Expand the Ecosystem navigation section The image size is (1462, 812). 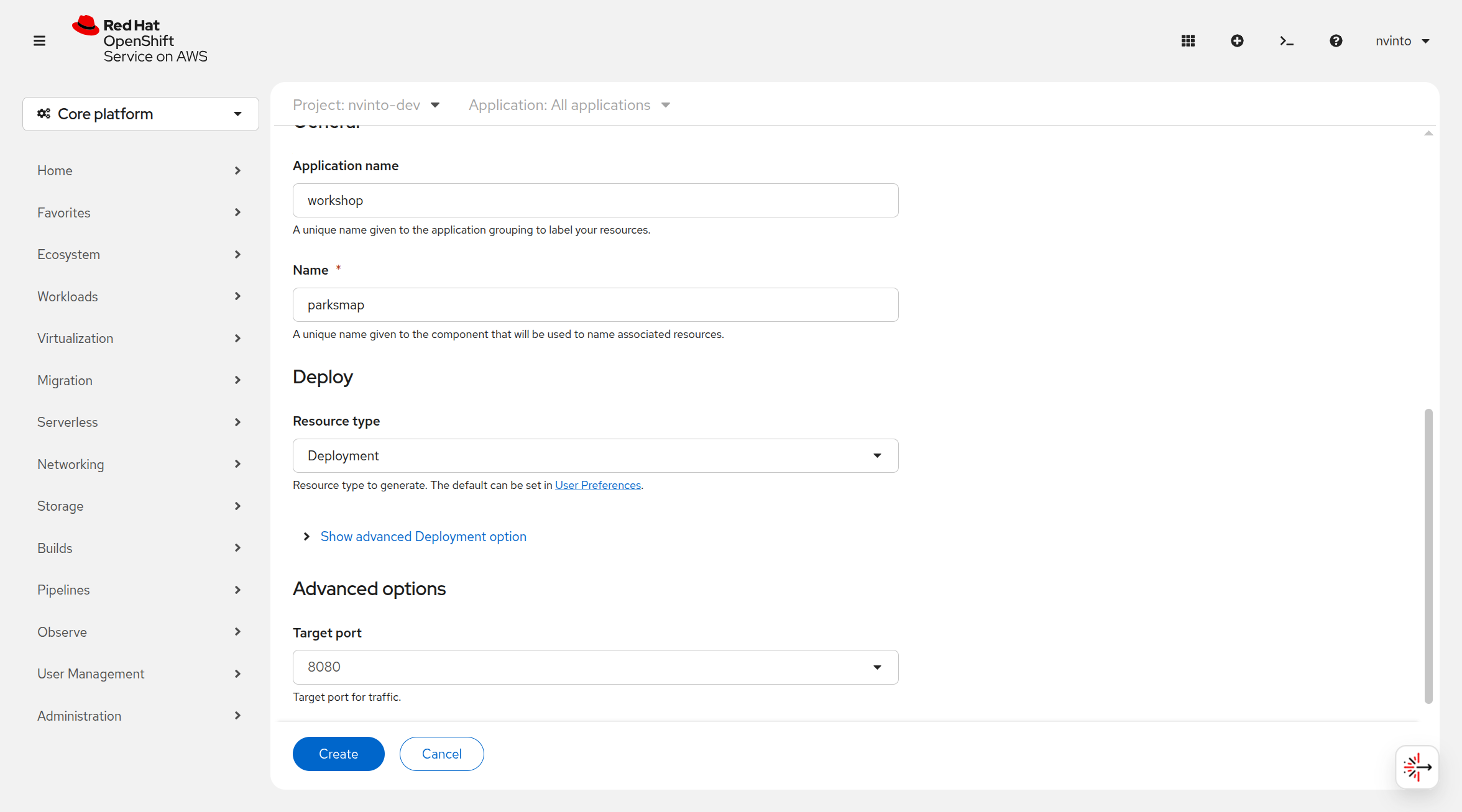tap(140, 254)
